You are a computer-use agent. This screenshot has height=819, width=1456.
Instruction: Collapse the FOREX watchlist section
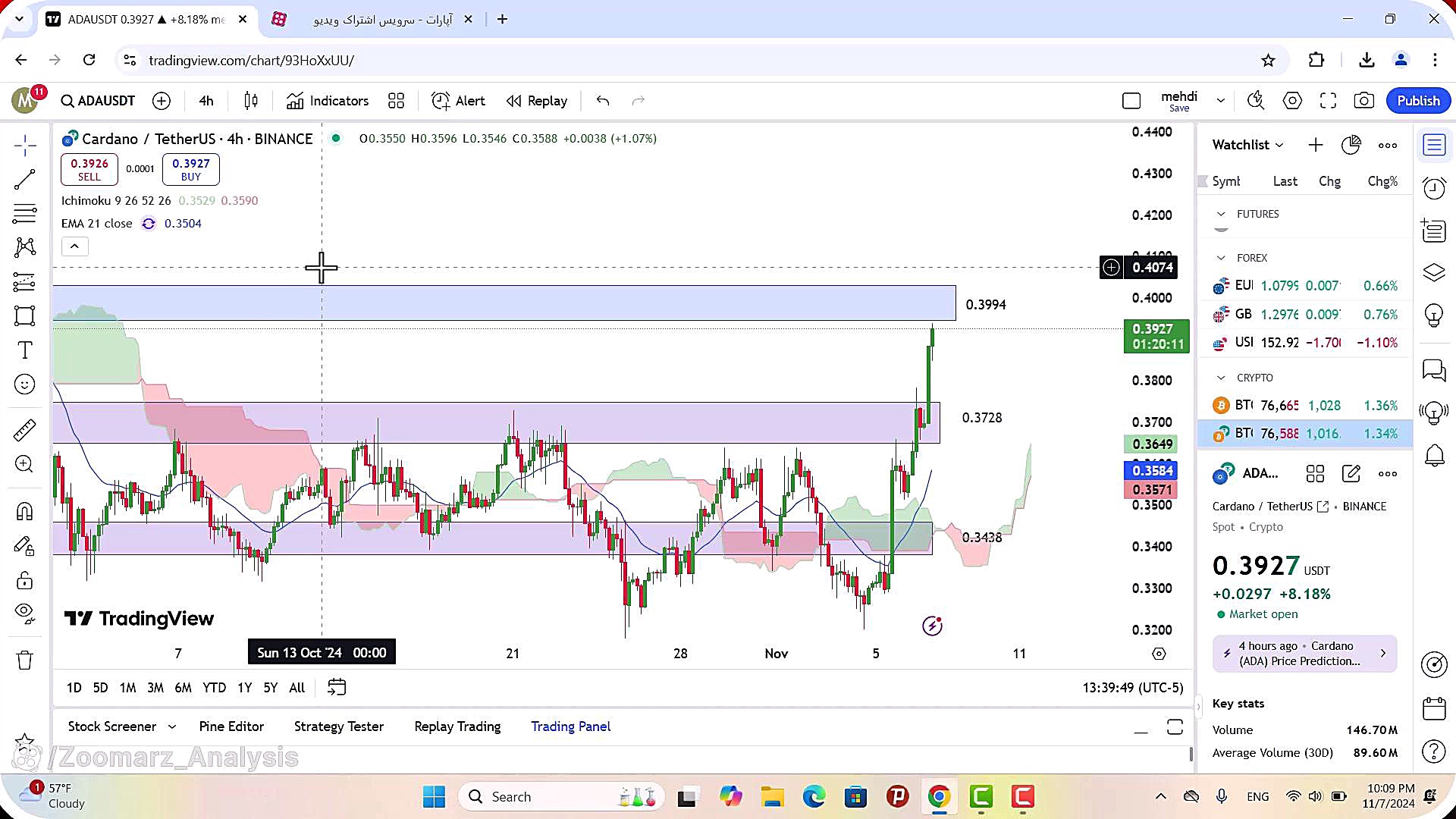click(x=1221, y=258)
